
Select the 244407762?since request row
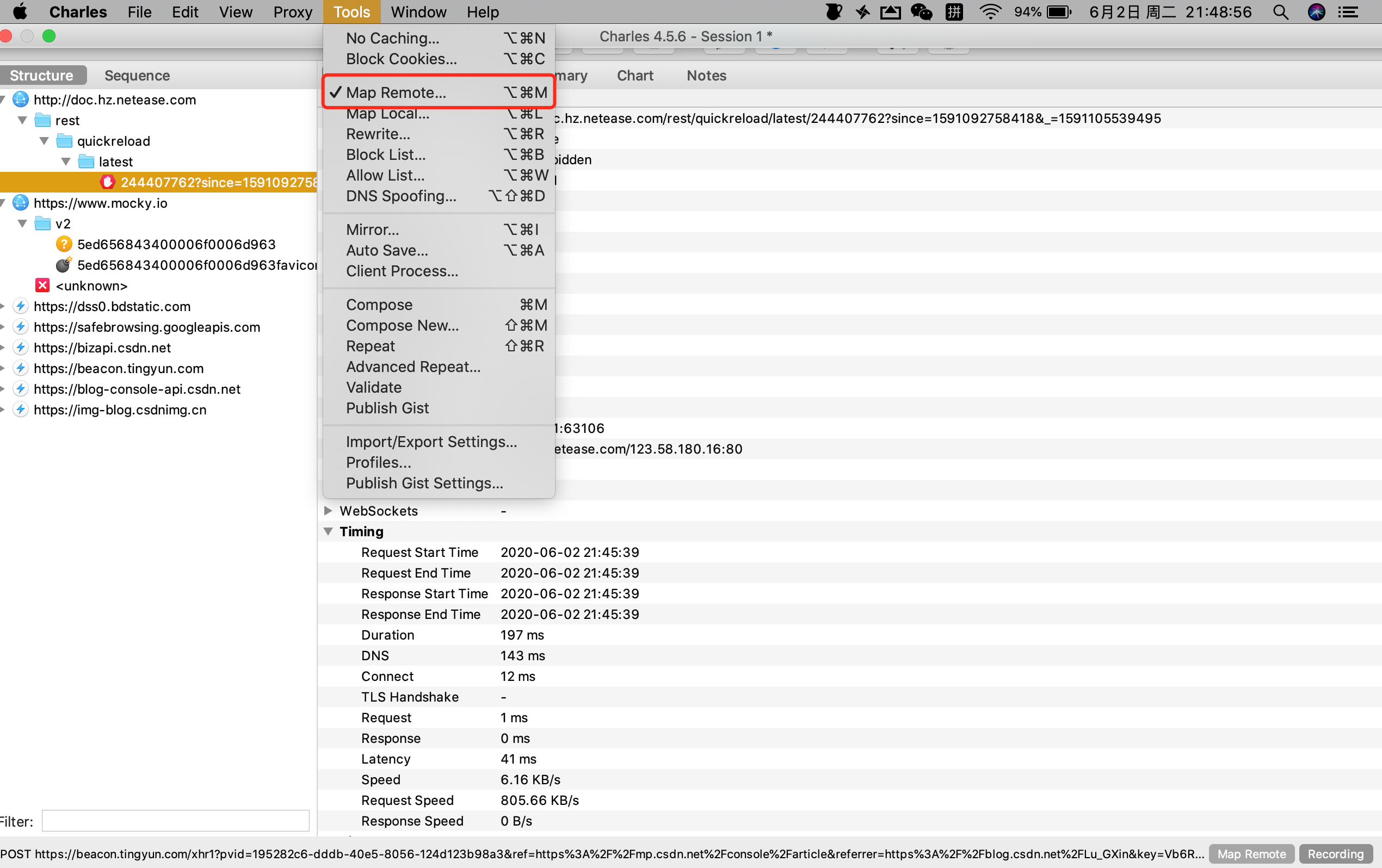tap(158, 182)
